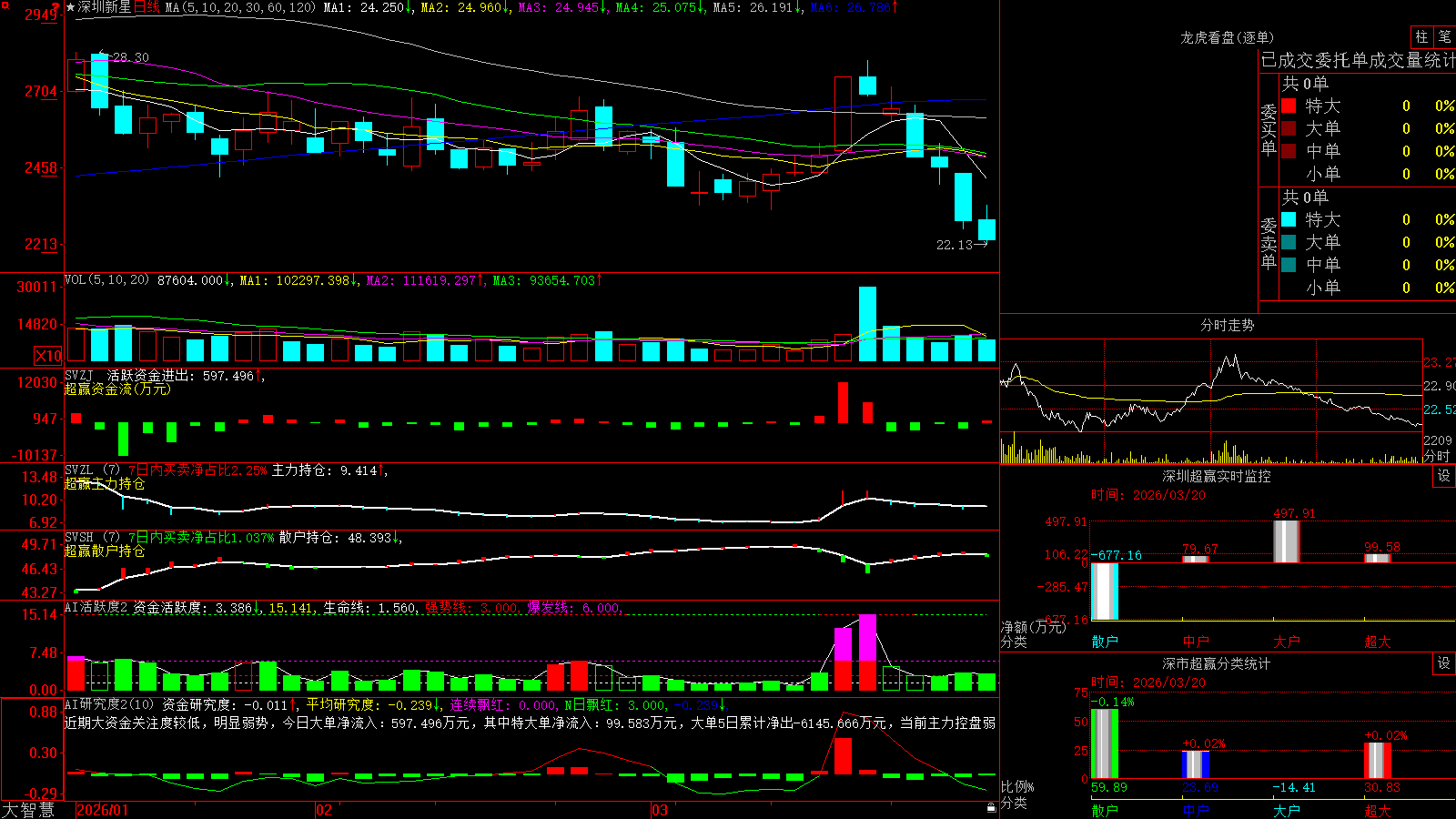The height and width of the screenshot is (819, 1456).
Task: Click the tallest cyan volume bar
Action: tap(867, 324)
